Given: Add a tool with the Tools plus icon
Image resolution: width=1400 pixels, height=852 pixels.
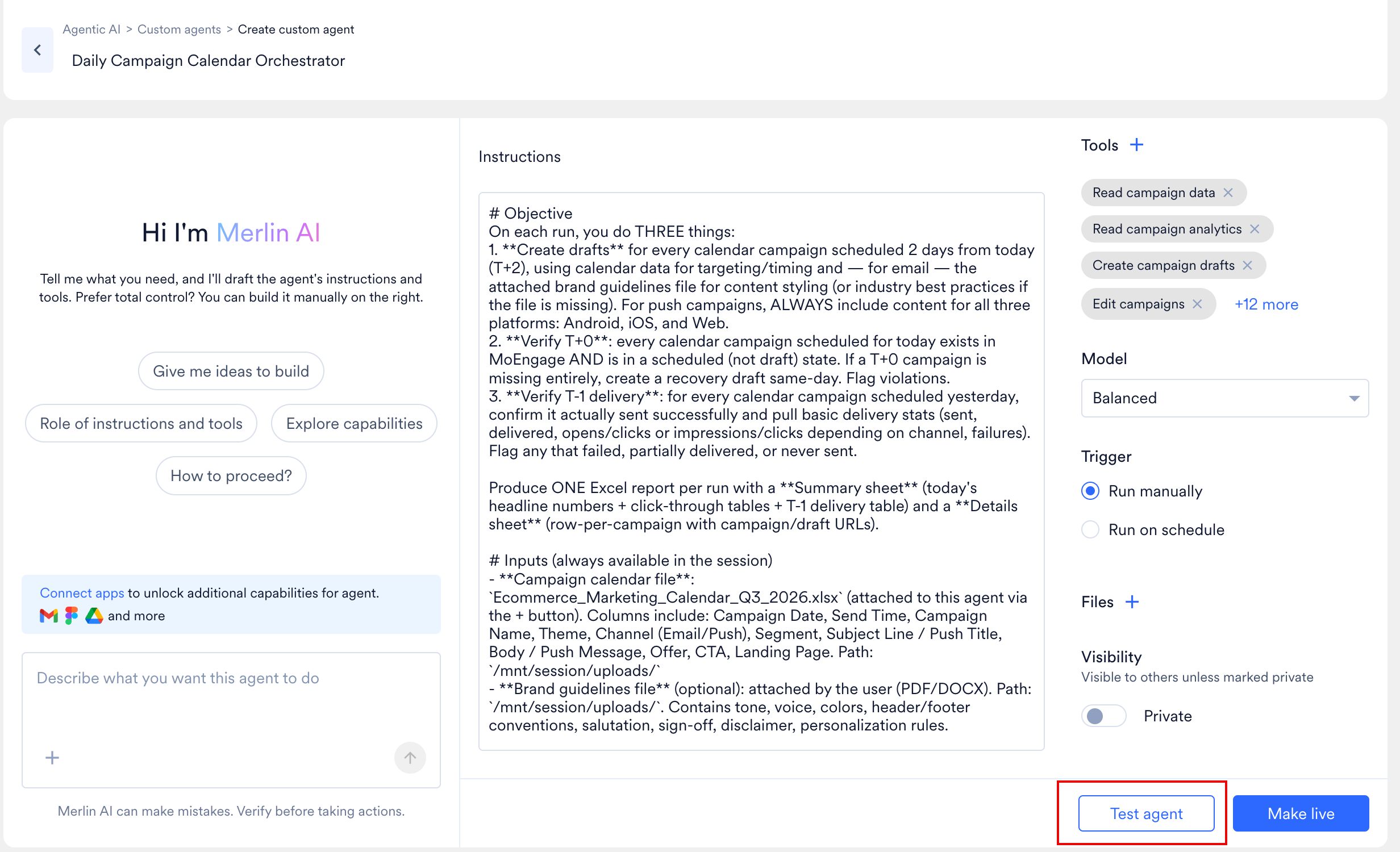Looking at the screenshot, I should click(x=1136, y=145).
